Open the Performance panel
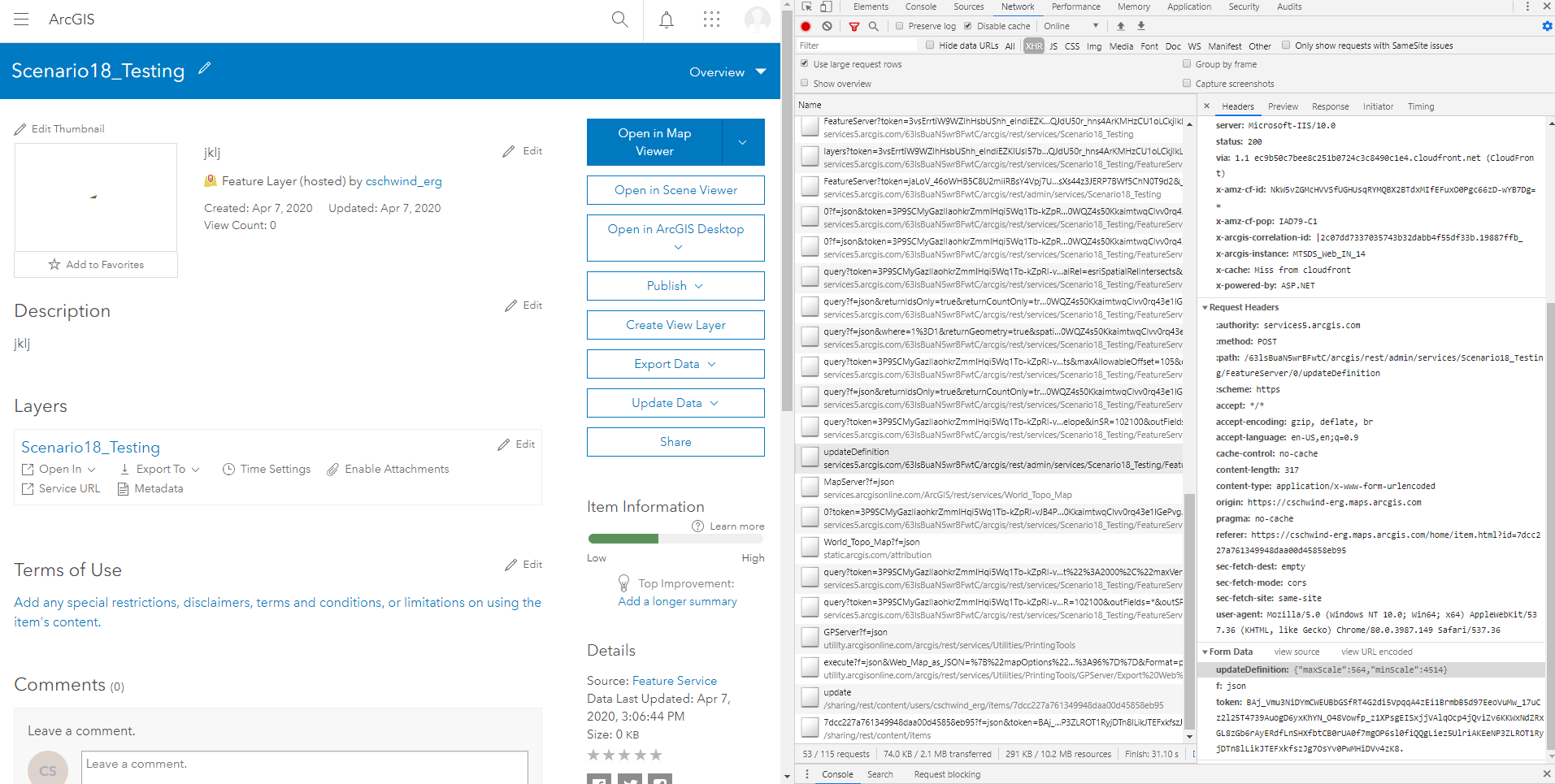The width and height of the screenshot is (1555, 784). click(x=1075, y=6)
